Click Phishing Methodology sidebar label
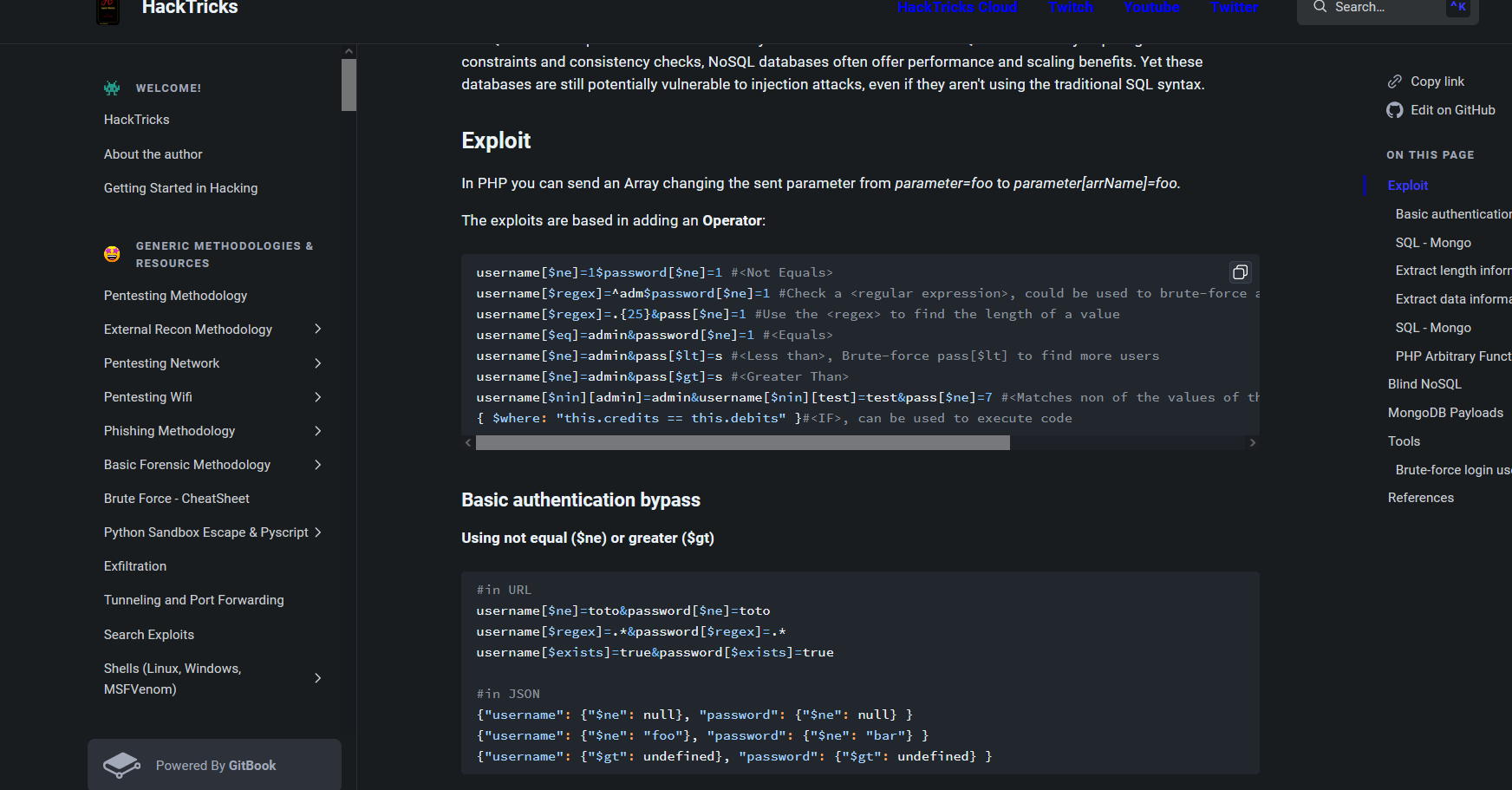 (x=169, y=431)
